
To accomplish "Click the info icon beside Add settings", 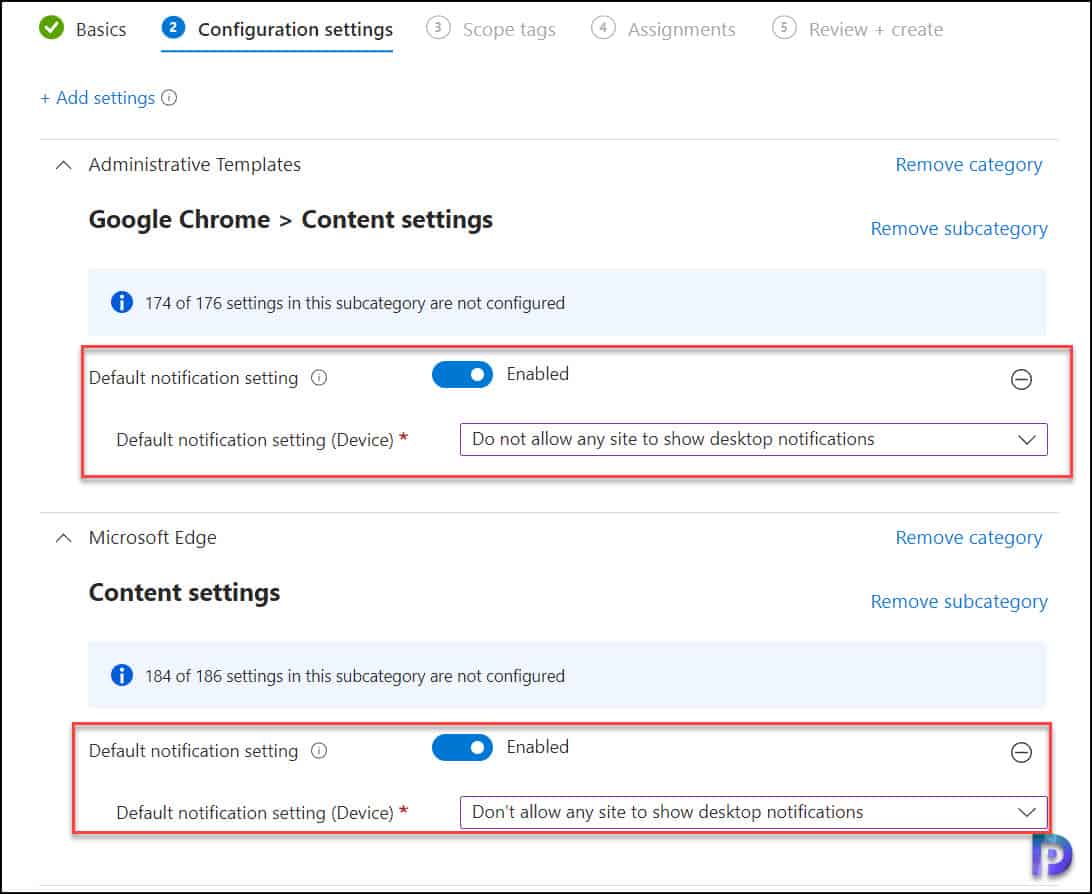I will pos(169,97).
